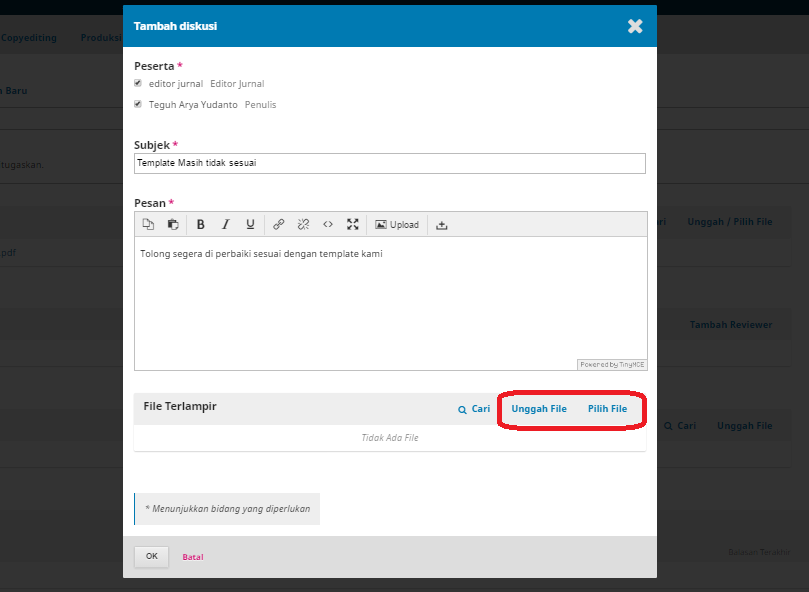Screen dimensions: 809x592
Task: Click the insert content tray icon after Upload
Action: point(442,225)
